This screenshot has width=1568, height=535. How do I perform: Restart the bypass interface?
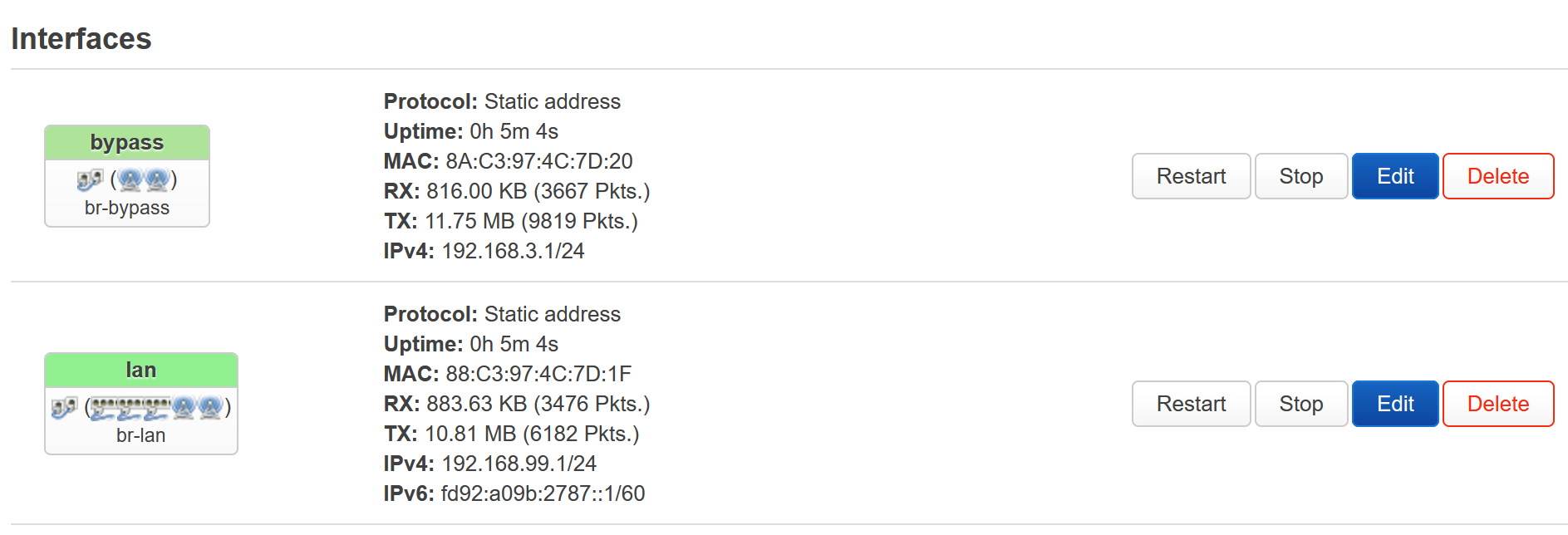(x=1191, y=176)
